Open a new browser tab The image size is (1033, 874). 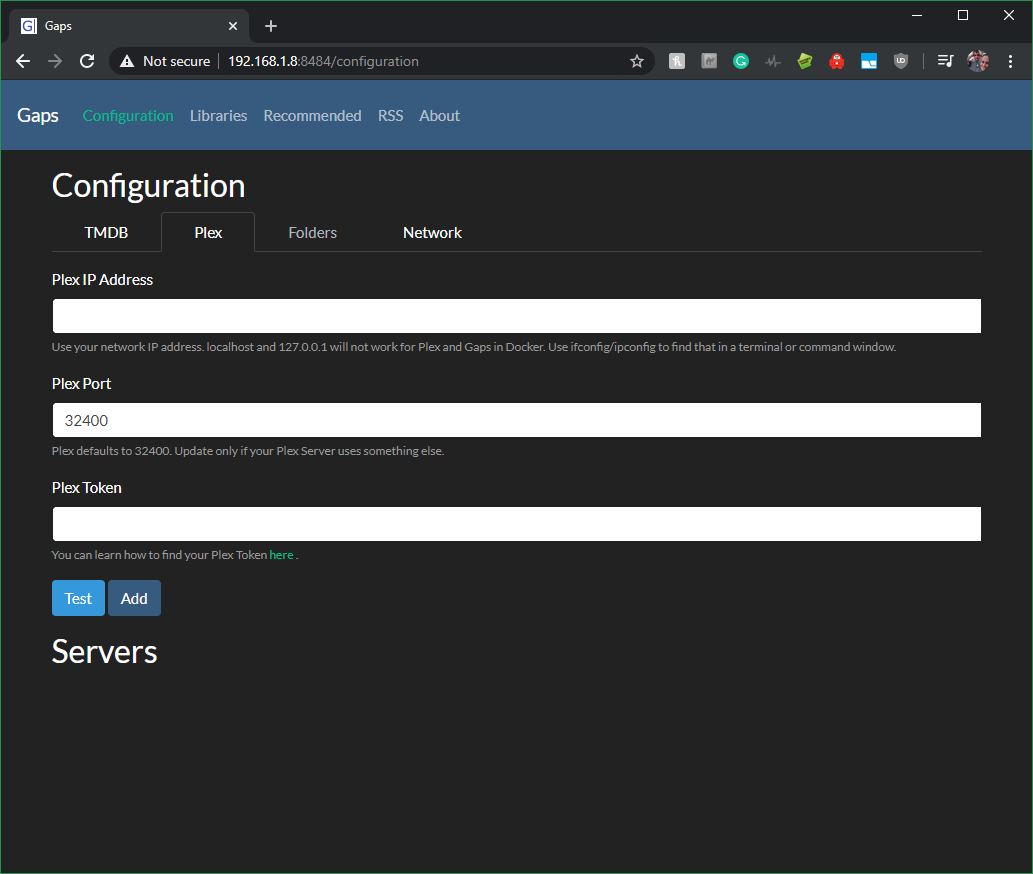271,26
